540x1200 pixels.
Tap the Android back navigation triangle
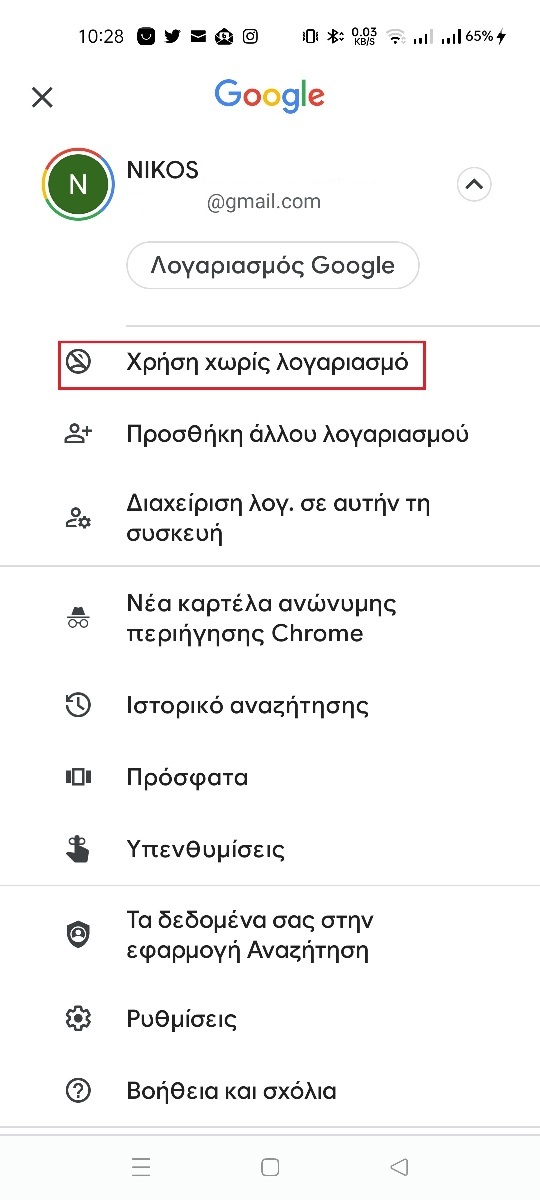399,1166
